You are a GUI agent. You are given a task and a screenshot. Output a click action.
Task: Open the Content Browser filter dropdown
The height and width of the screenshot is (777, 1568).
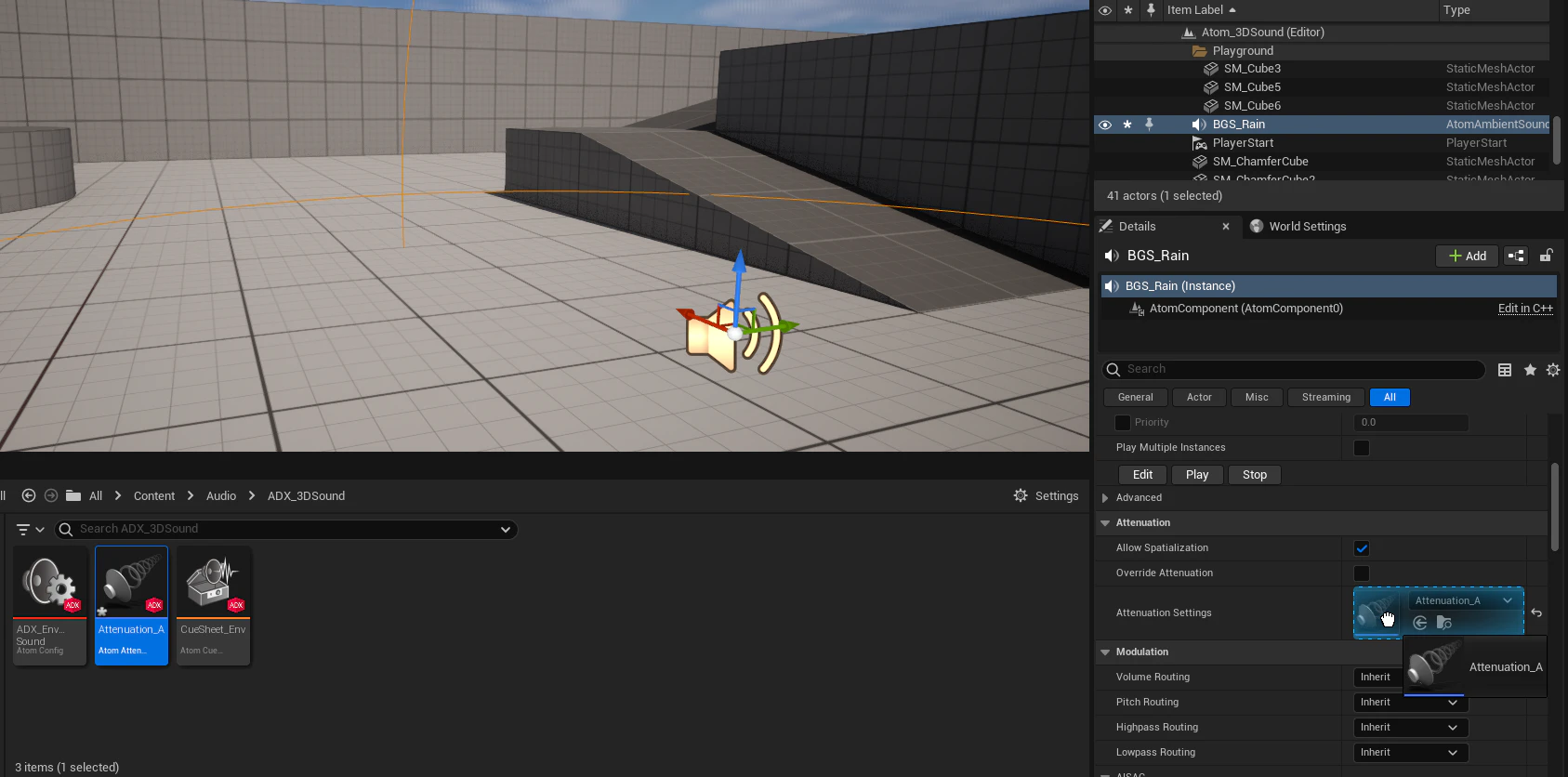coord(30,529)
